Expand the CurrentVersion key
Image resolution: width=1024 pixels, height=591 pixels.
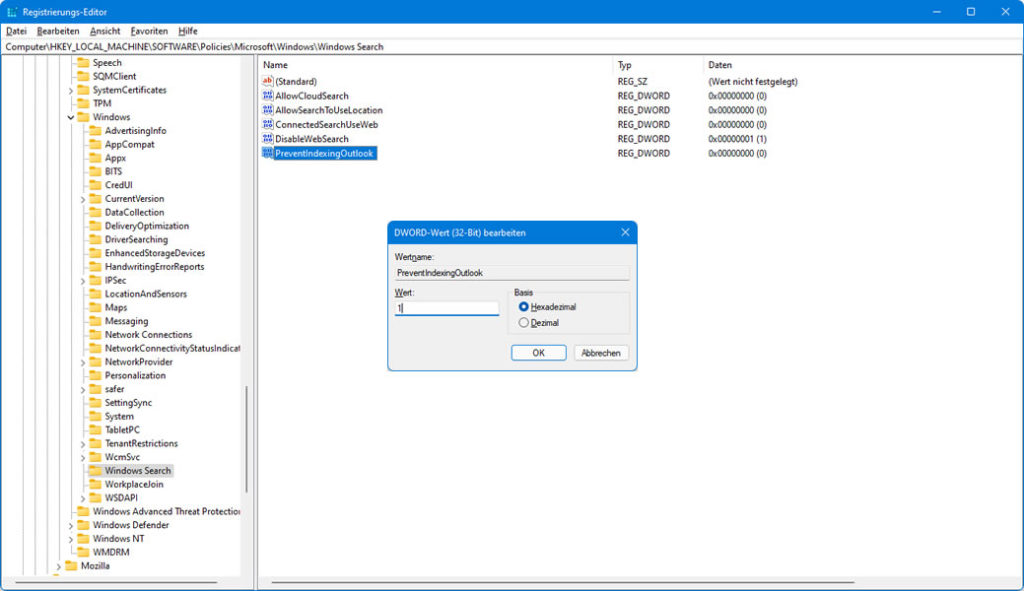[83, 199]
